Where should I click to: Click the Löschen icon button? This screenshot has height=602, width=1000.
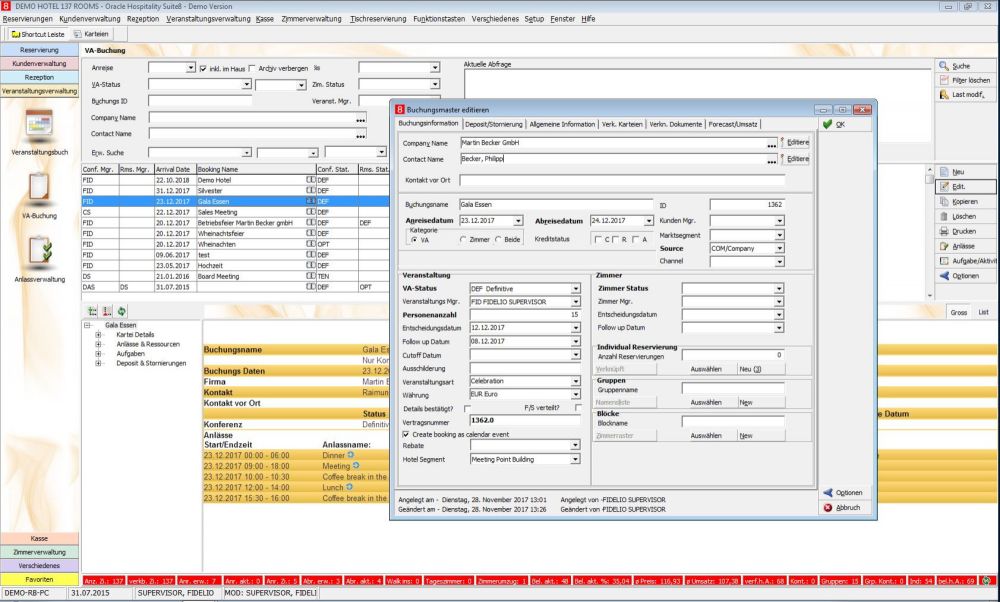point(944,216)
